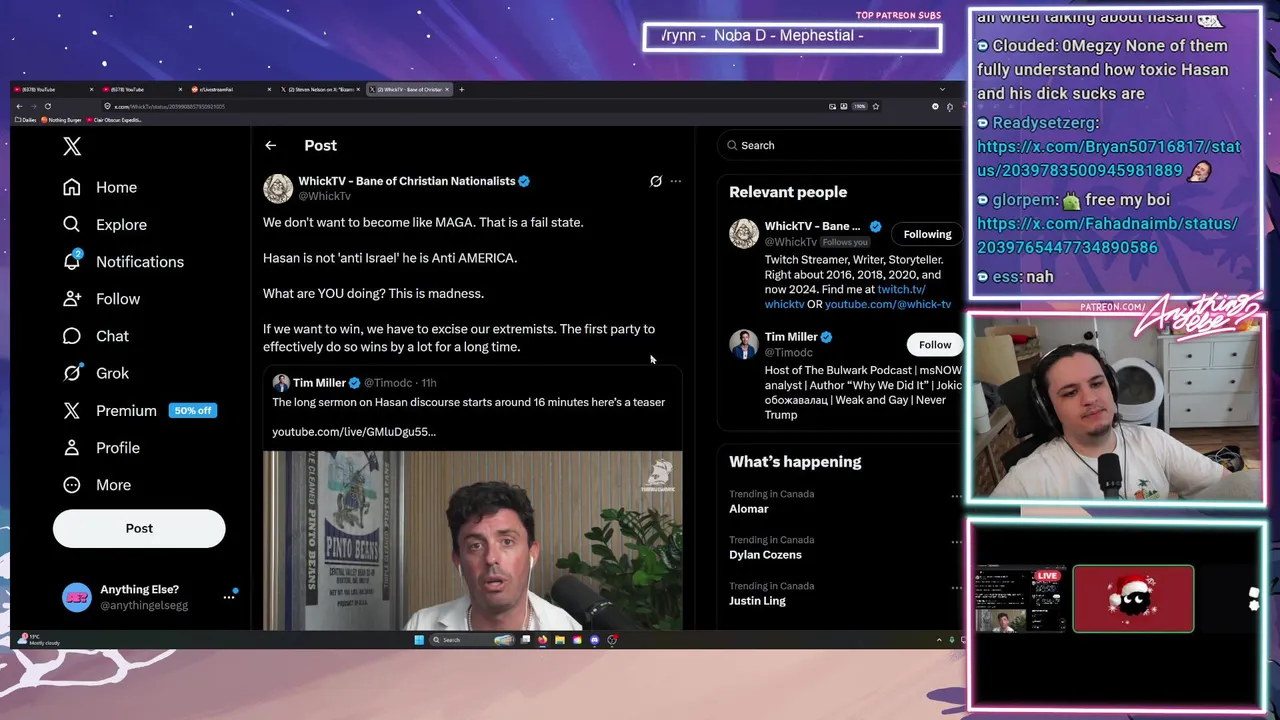Screen dimensions: 1280x720
Task: Open the post's three-dot options menu
Action: pyautogui.click(x=676, y=181)
